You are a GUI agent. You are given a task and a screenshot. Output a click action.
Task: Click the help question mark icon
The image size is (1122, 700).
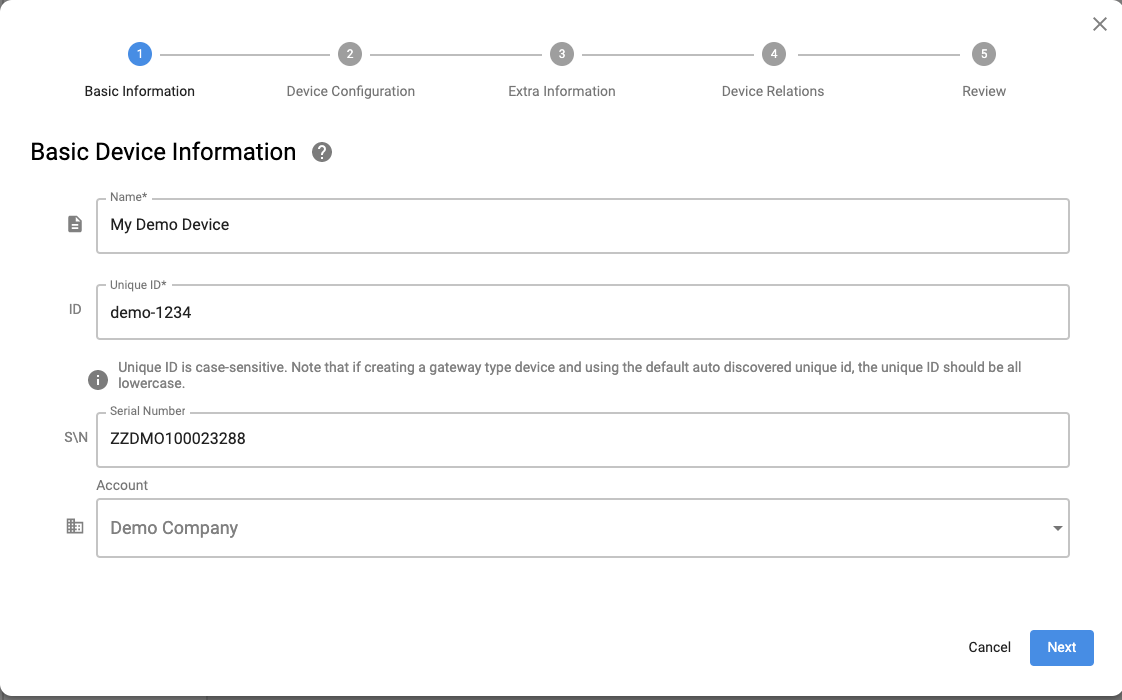point(322,152)
